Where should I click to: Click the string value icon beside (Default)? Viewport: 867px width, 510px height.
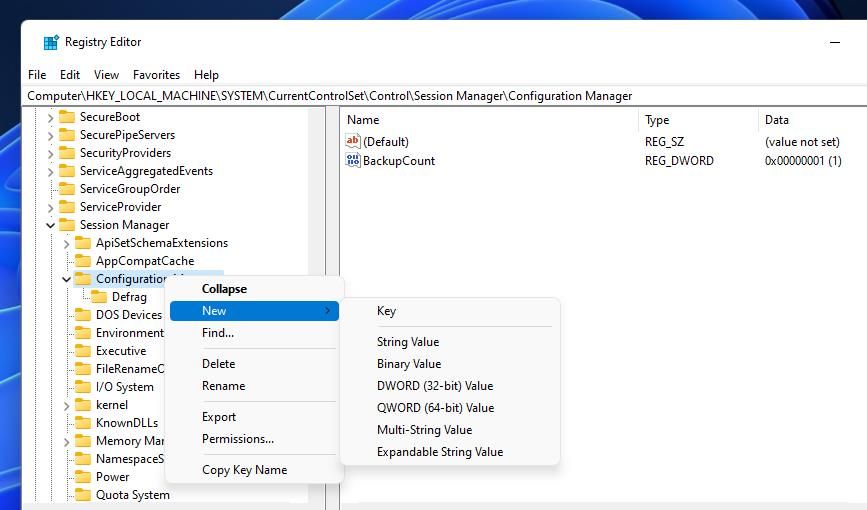click(353, 141)
